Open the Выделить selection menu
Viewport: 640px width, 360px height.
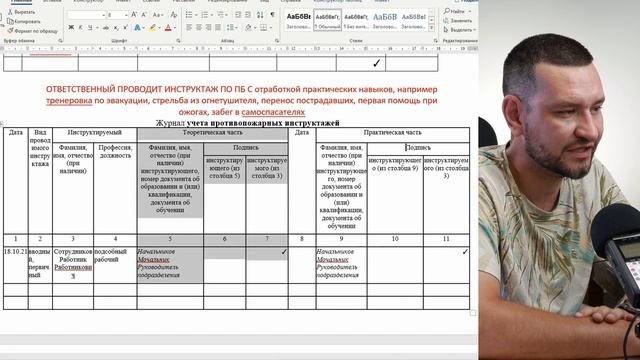click(x=460, y=30)
